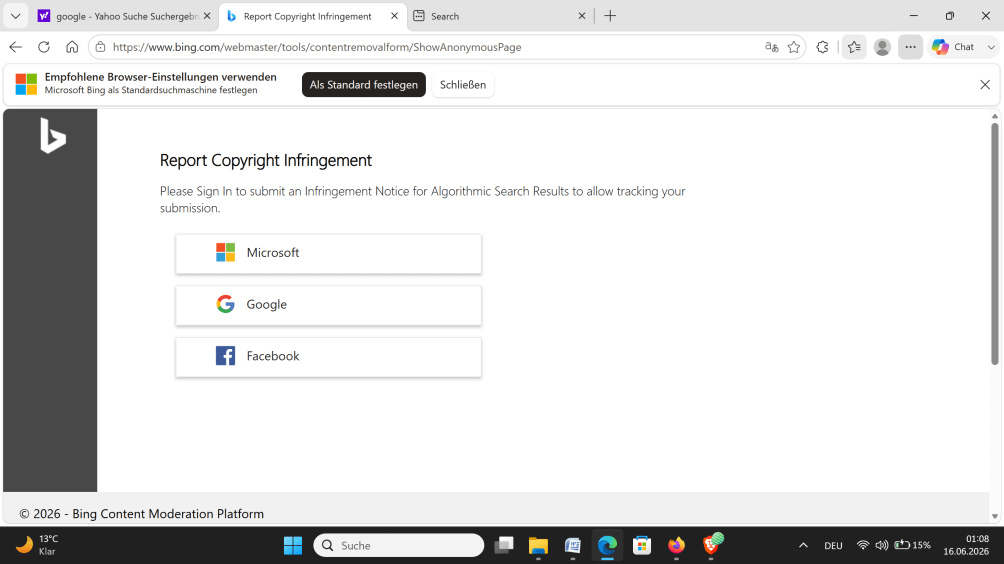Click scroll down arrow of page
Screen dimensions: 1004x564
coord(994,516)
